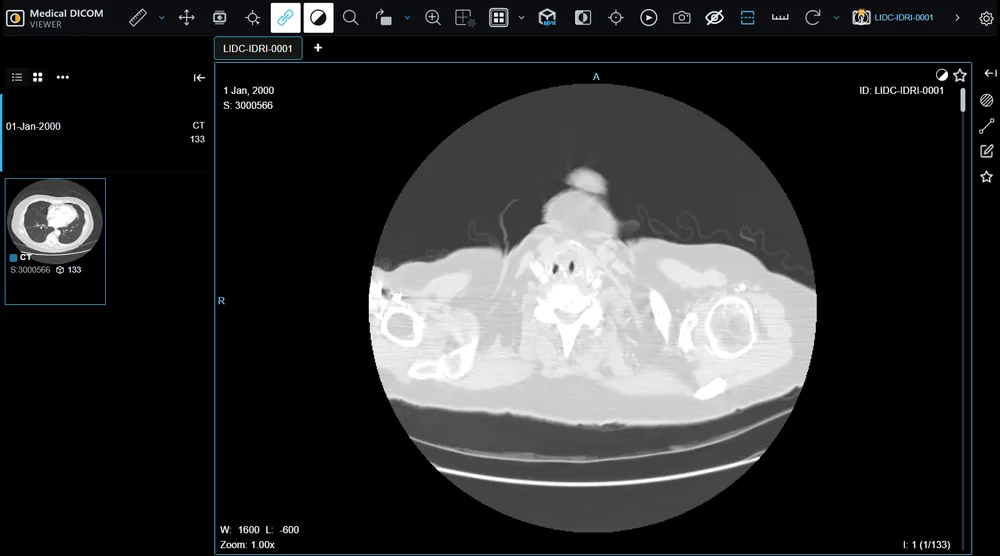Select the pan (move) tool
The width and height of the screenshot is (1000, 556).
[186, 18]
